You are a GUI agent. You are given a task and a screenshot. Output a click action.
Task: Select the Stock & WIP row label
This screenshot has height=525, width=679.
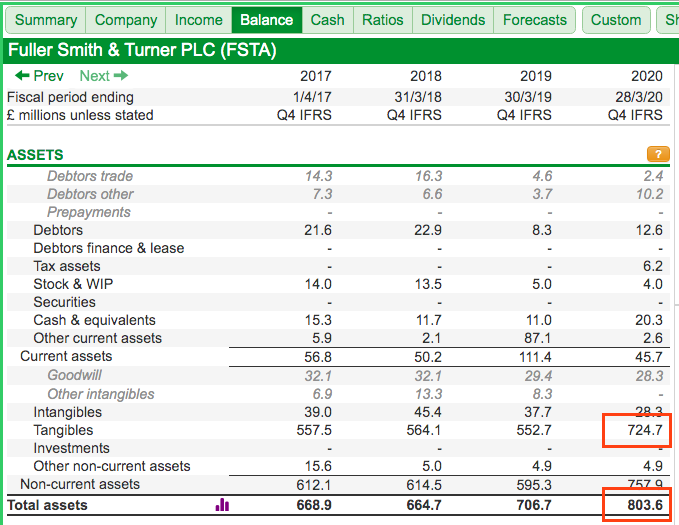(x=73, y=284)
